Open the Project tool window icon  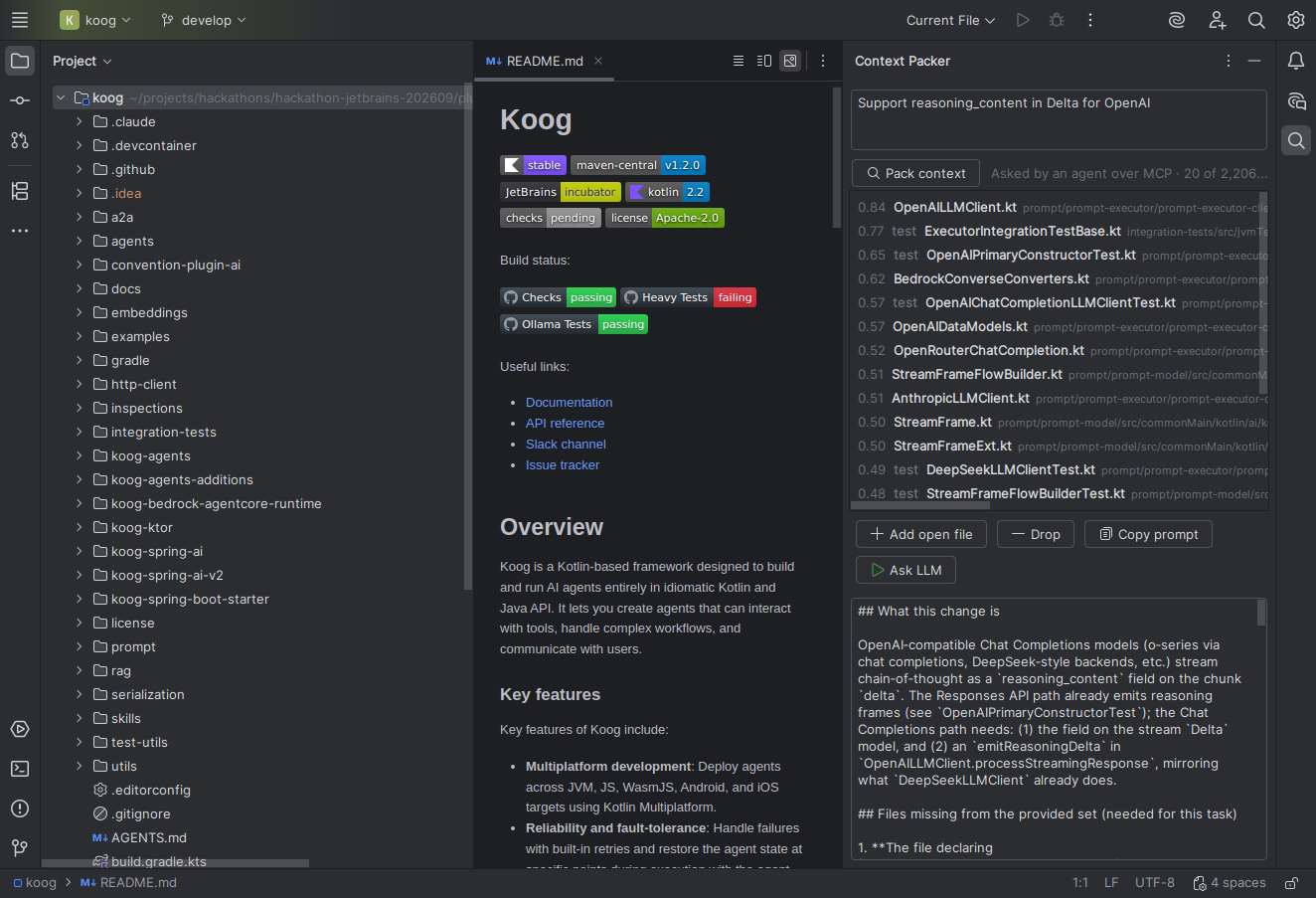20,61
